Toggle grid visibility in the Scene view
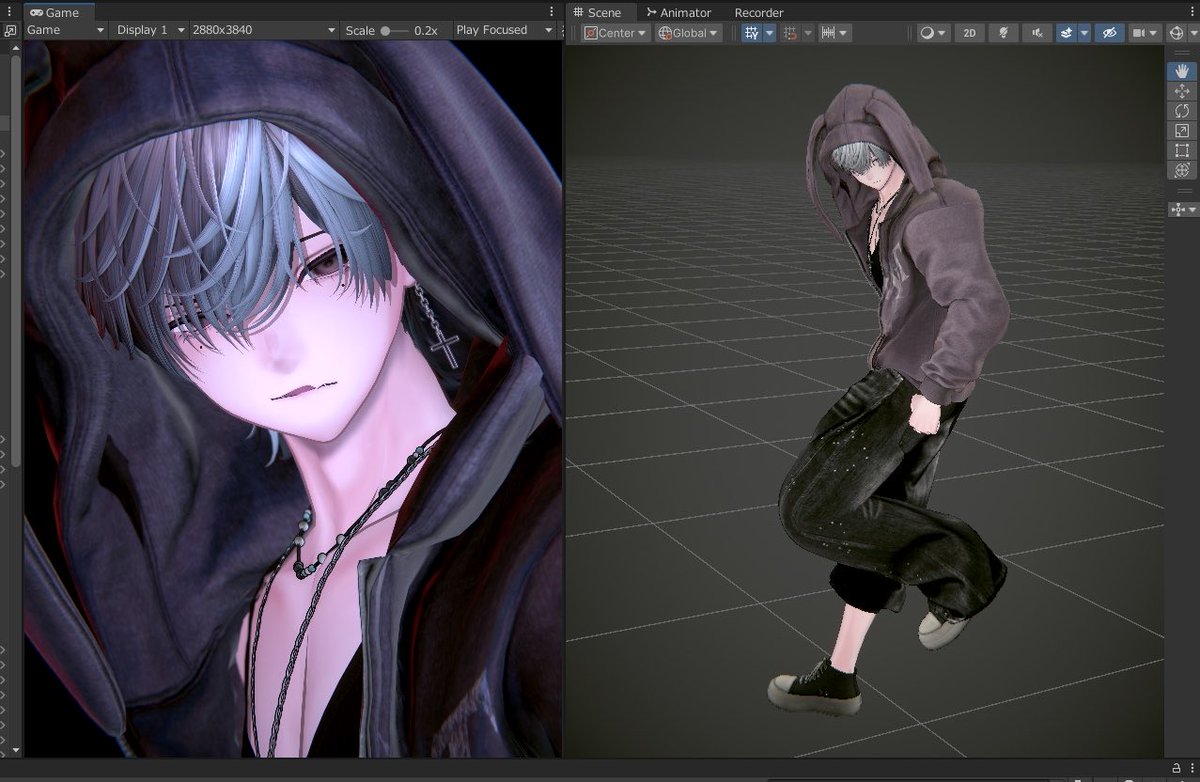The height and width of the screenshot is (782, 1200). click(x=752, y=33)
